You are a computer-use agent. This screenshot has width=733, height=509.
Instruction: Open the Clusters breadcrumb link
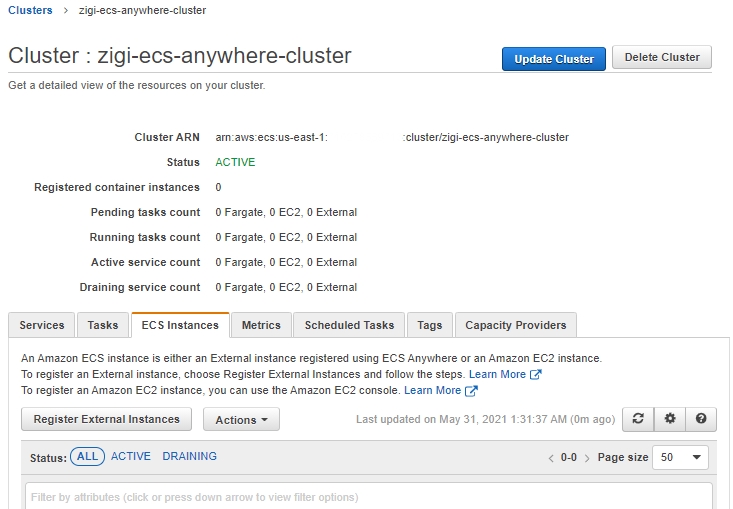[30, 10]
